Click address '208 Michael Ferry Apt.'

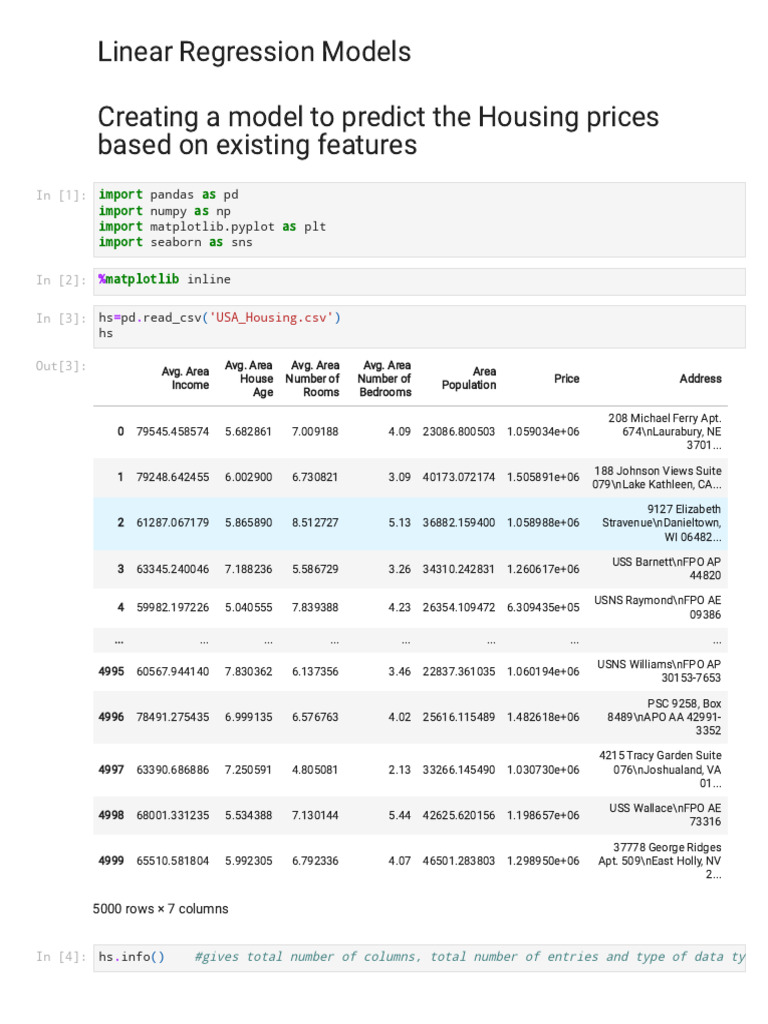pyautogui.click(x=664, y=432)
